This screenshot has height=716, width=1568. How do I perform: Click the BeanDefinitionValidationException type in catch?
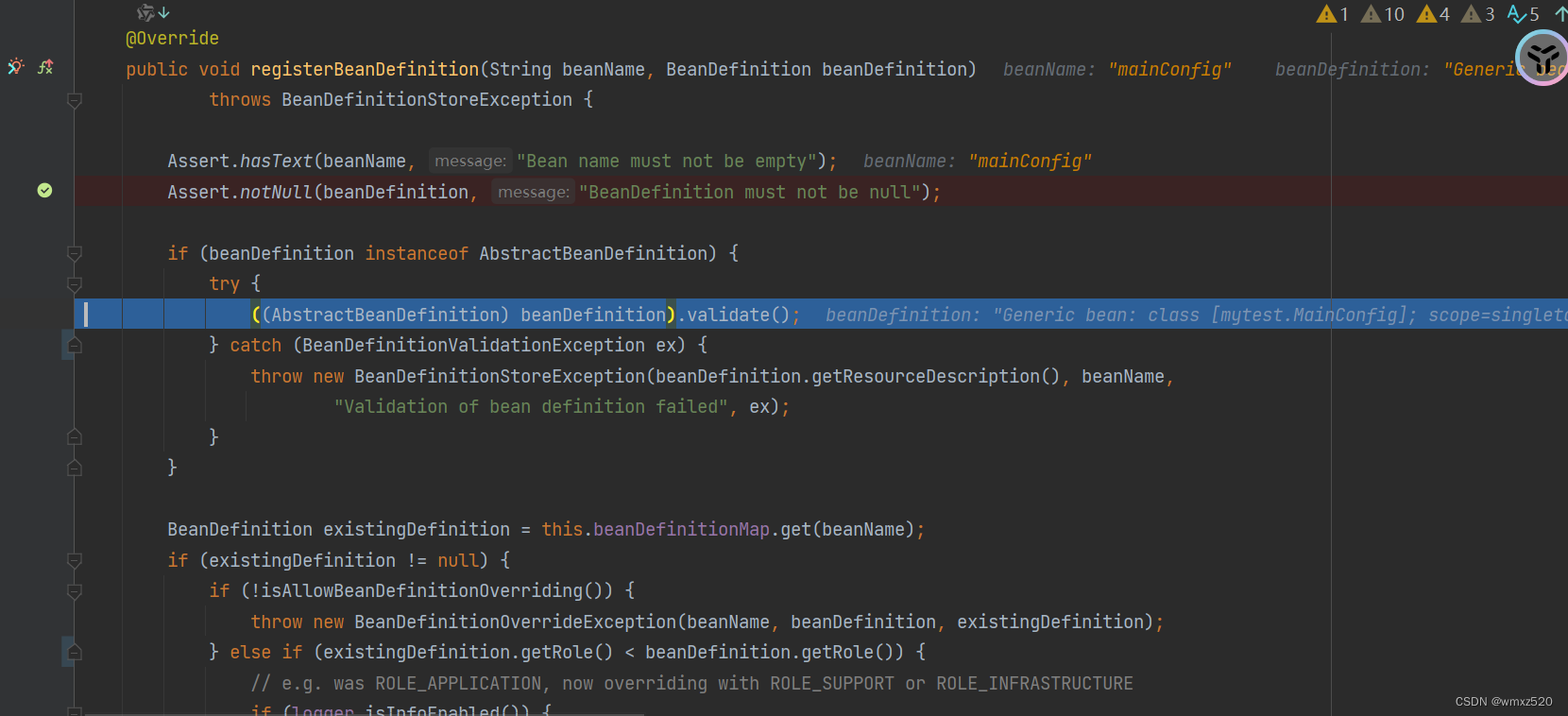473,346
